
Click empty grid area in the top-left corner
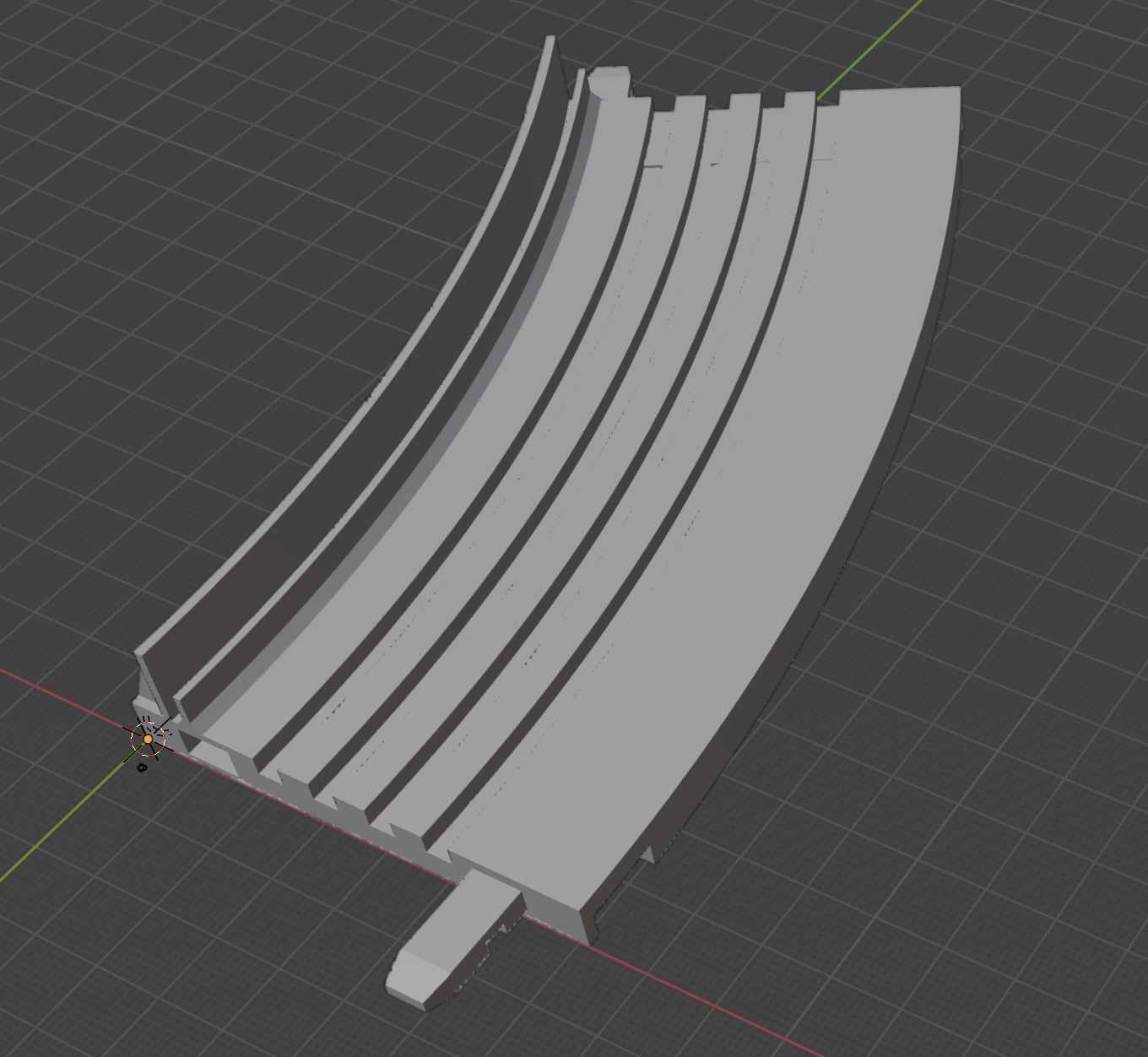127,127
